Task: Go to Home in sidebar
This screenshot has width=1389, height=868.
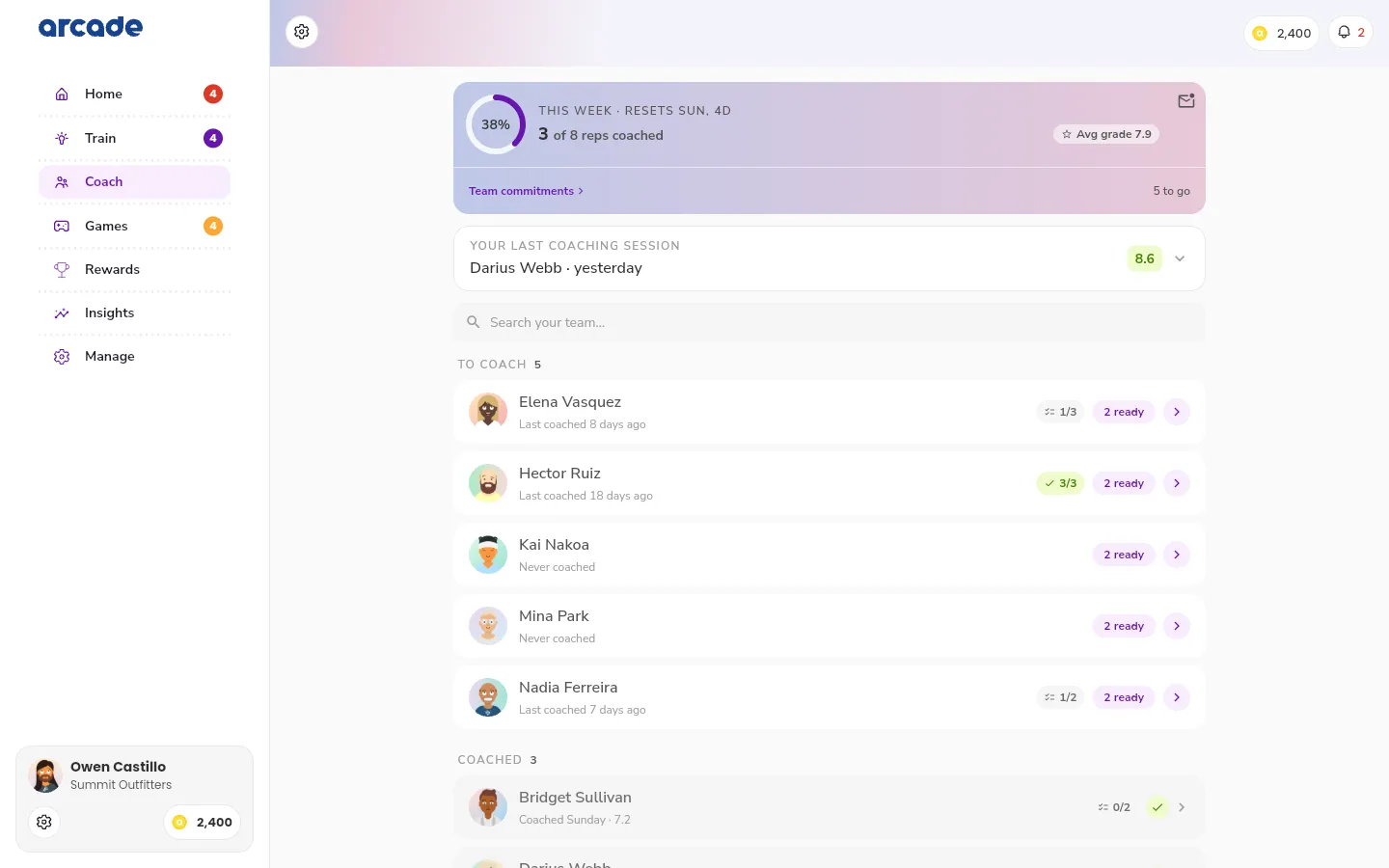Action: 134,94
